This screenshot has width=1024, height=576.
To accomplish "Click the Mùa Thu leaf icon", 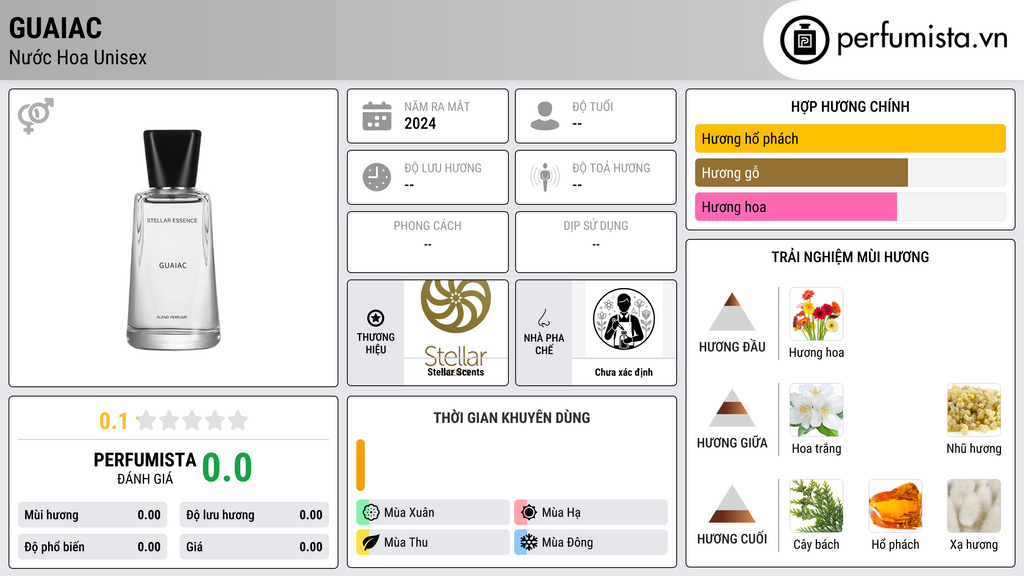I will pyautogui.click(x=370, y=542).
